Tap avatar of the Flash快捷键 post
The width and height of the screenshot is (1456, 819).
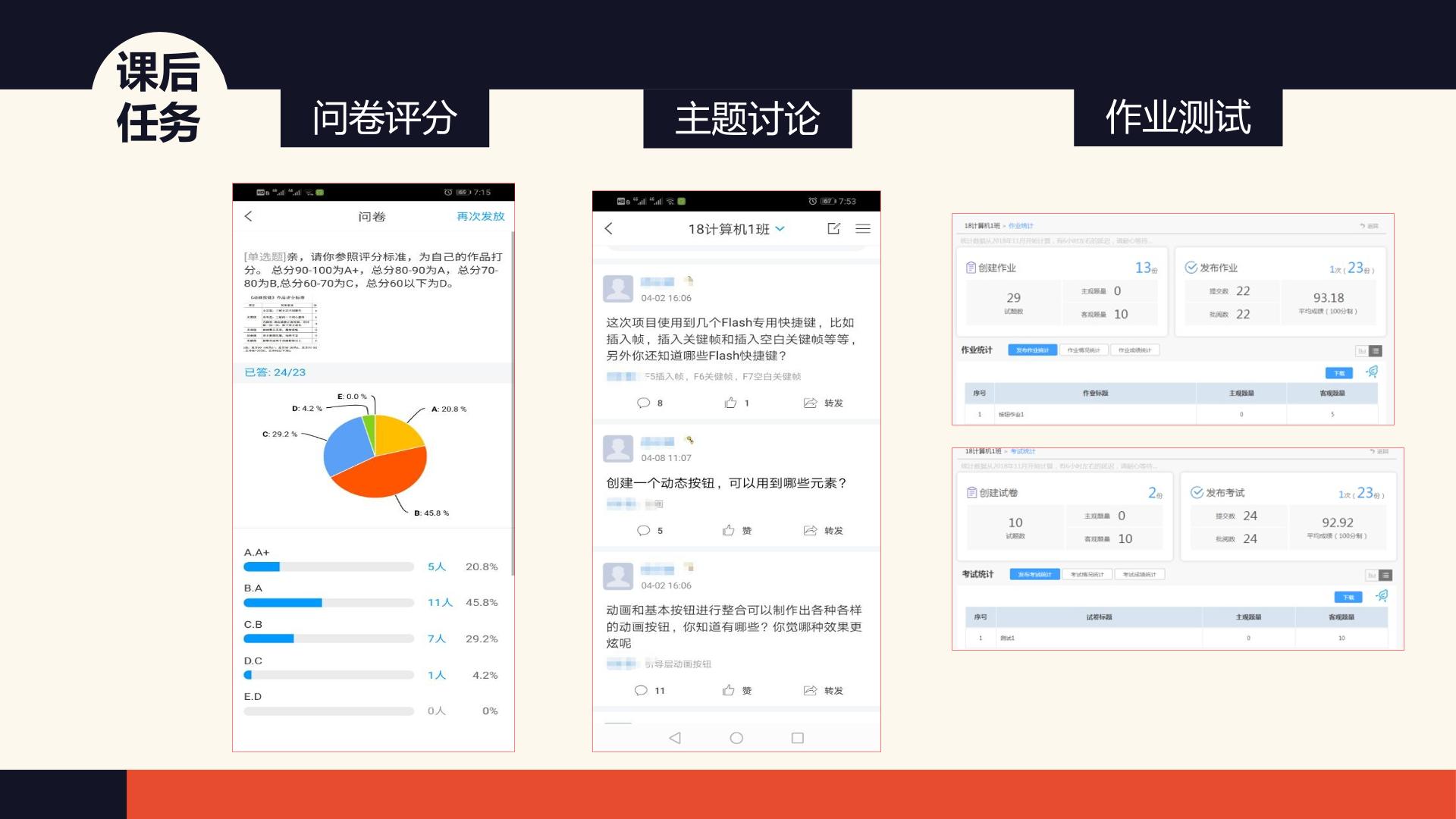[618, 289]
